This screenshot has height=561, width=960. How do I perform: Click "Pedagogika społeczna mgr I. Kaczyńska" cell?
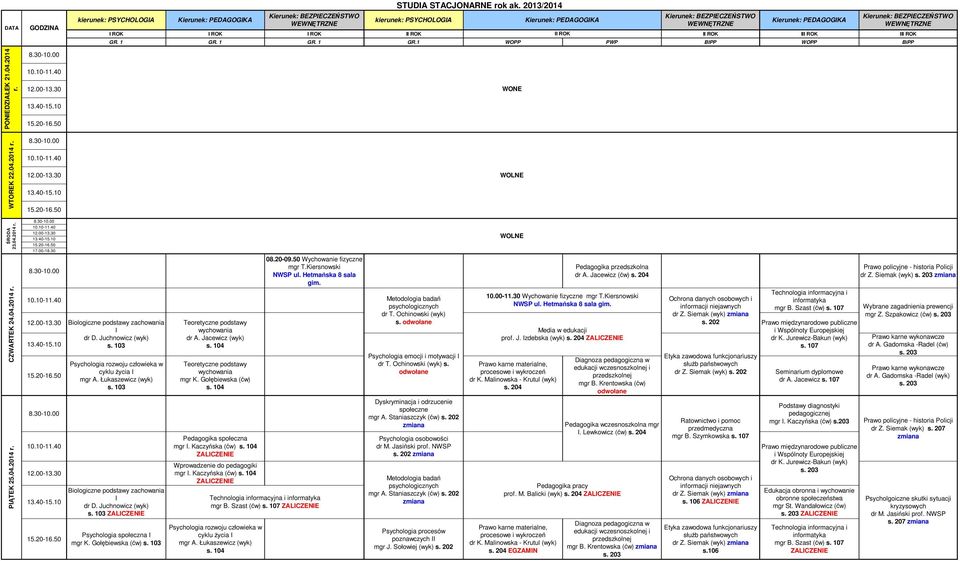(215, 446)
